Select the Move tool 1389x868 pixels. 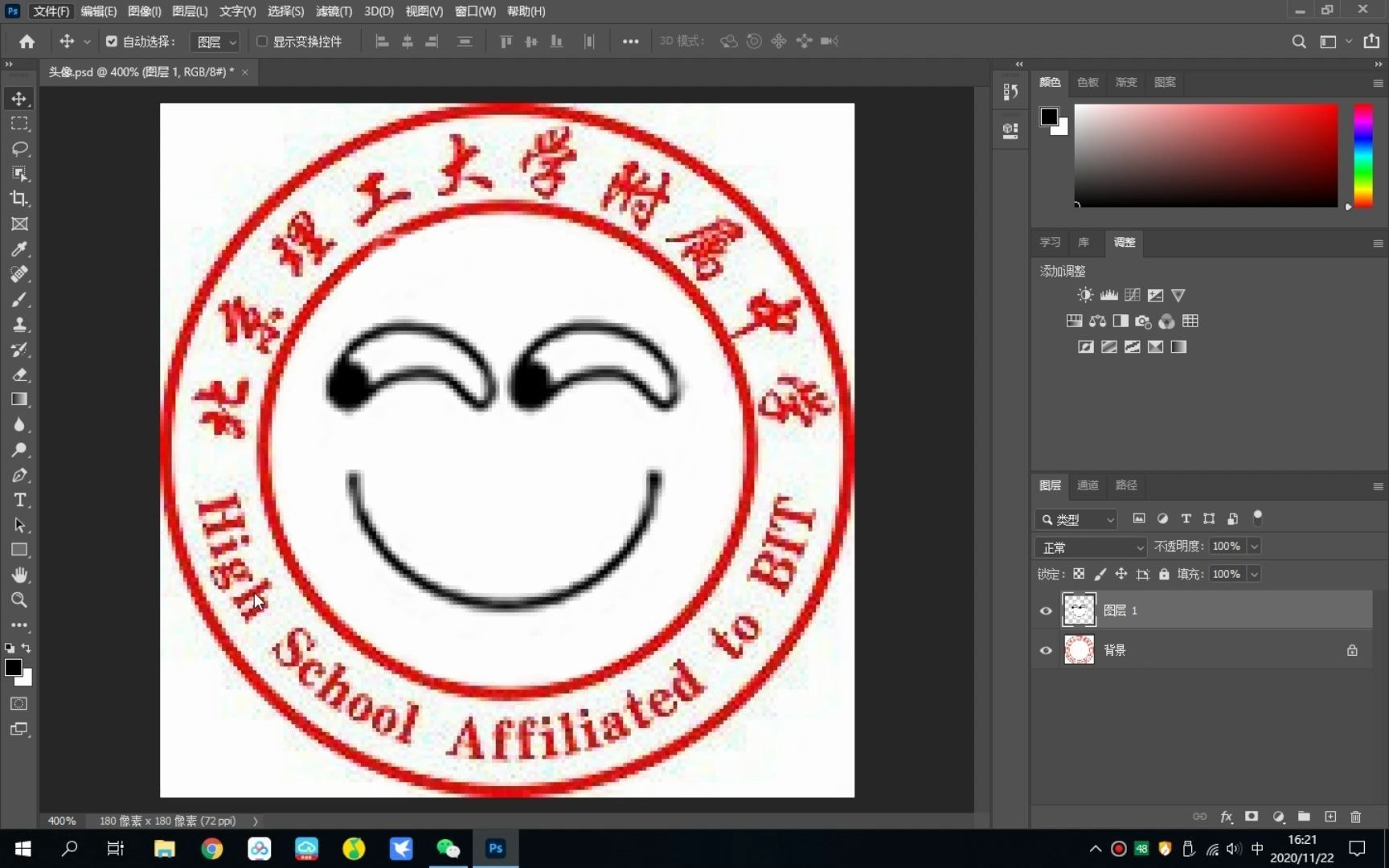point(19,99)
